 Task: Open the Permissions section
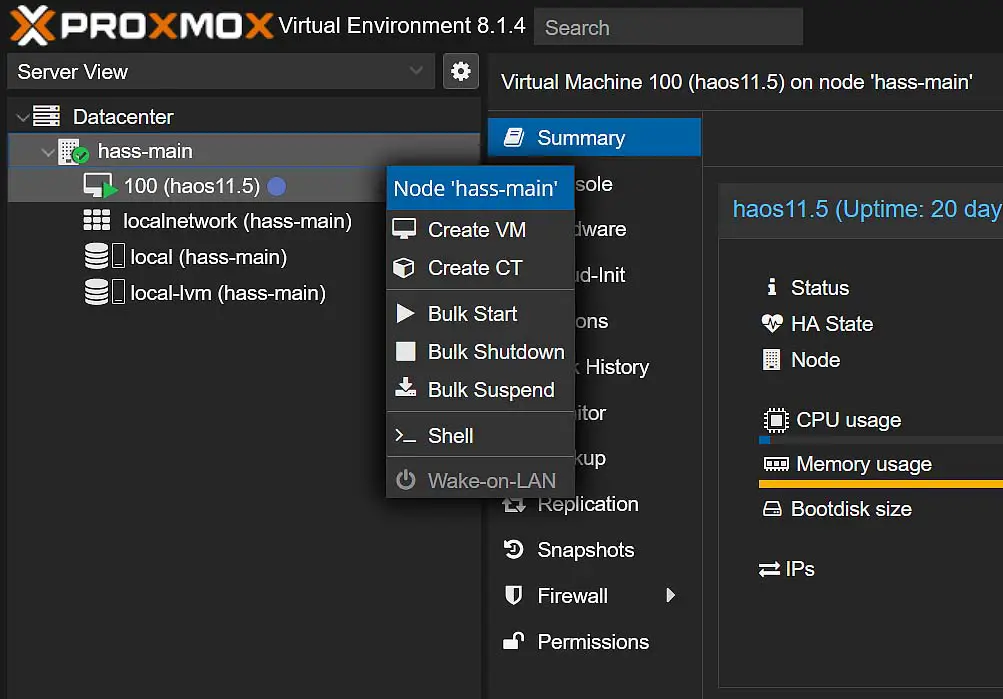594,641
